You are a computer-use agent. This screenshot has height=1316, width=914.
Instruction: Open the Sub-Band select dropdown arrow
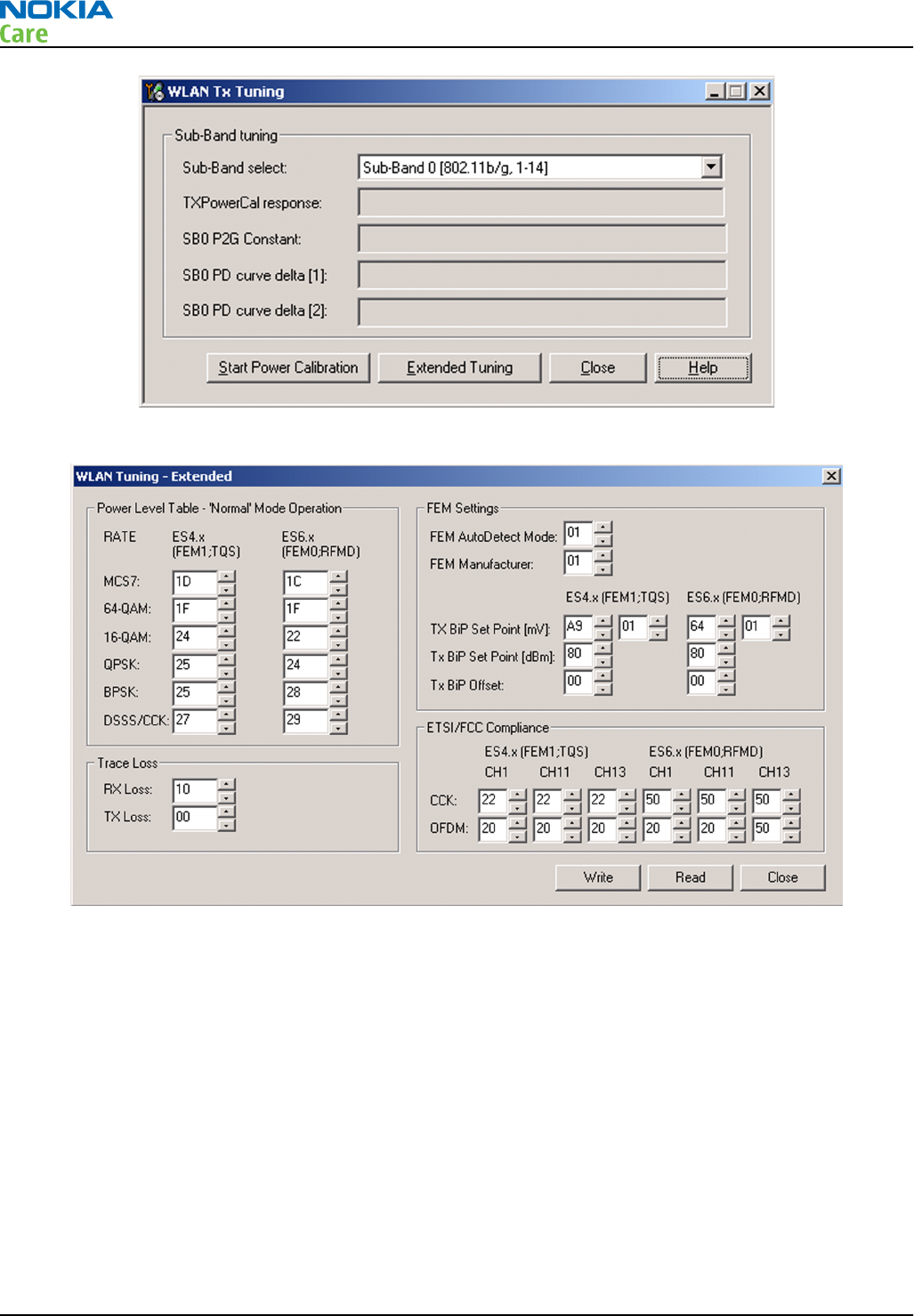[711, 167]
